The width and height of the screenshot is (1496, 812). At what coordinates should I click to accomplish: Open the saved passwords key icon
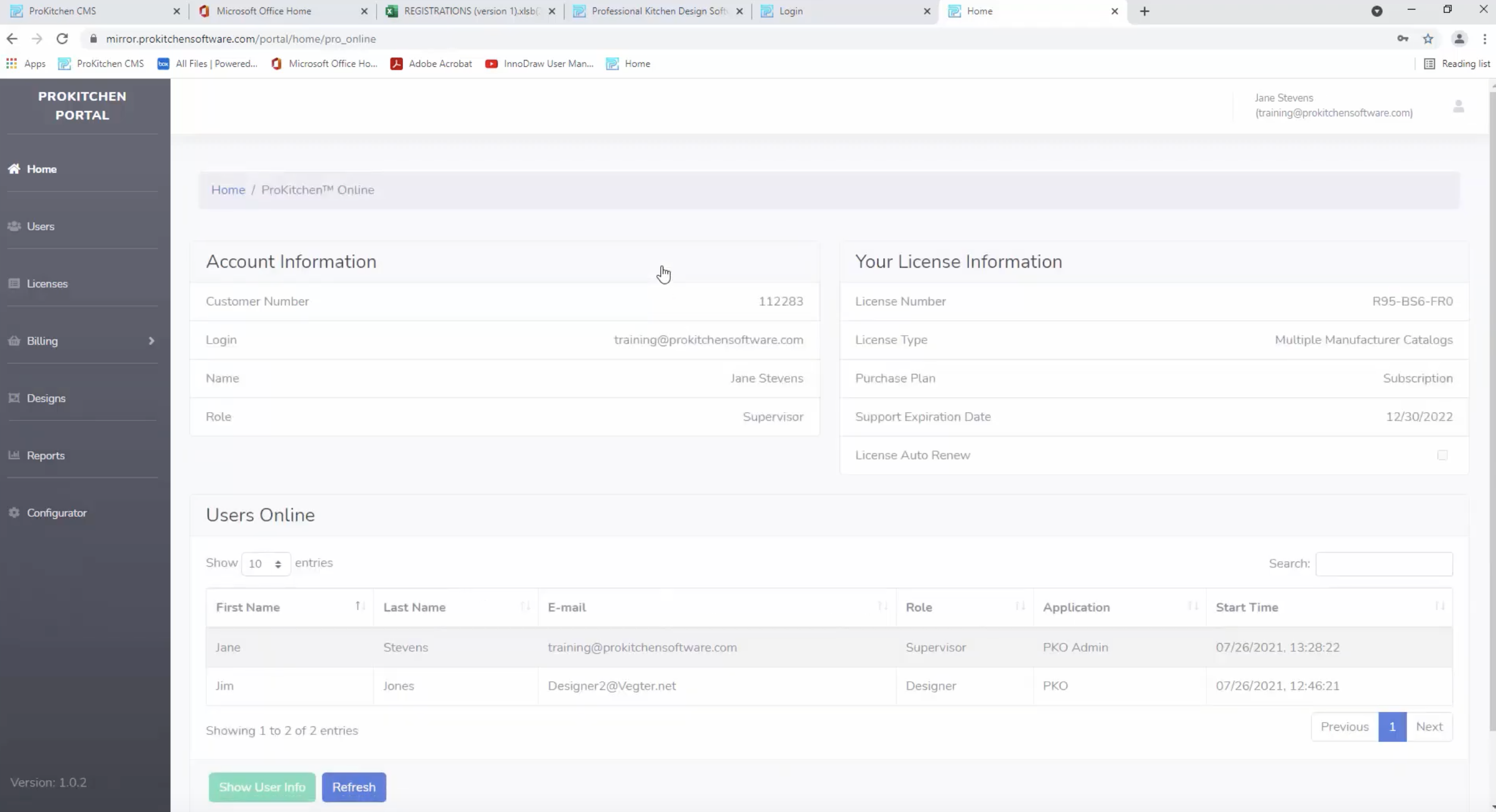1403,39
